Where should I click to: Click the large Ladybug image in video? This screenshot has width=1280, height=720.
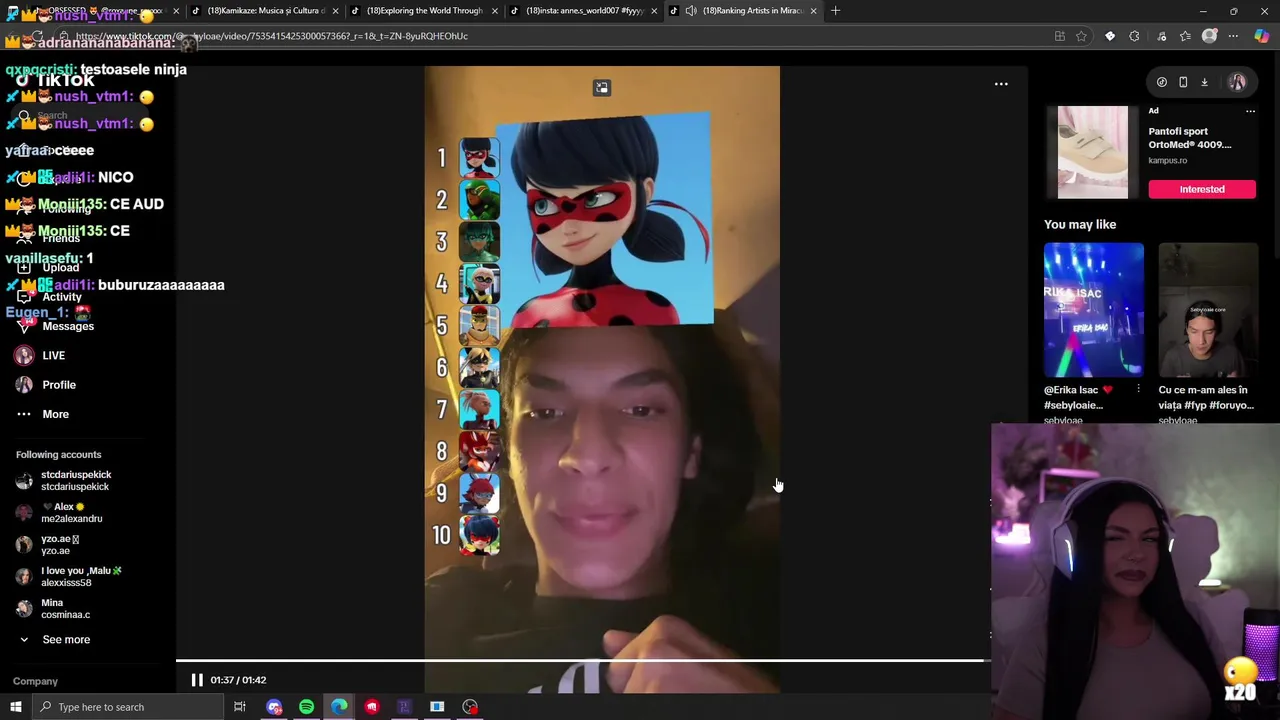605,220
